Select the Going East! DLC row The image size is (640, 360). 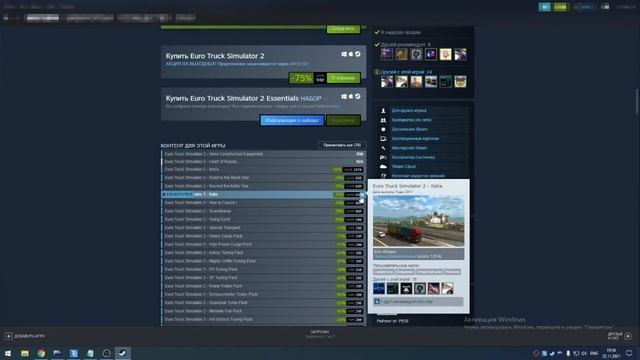264,220
